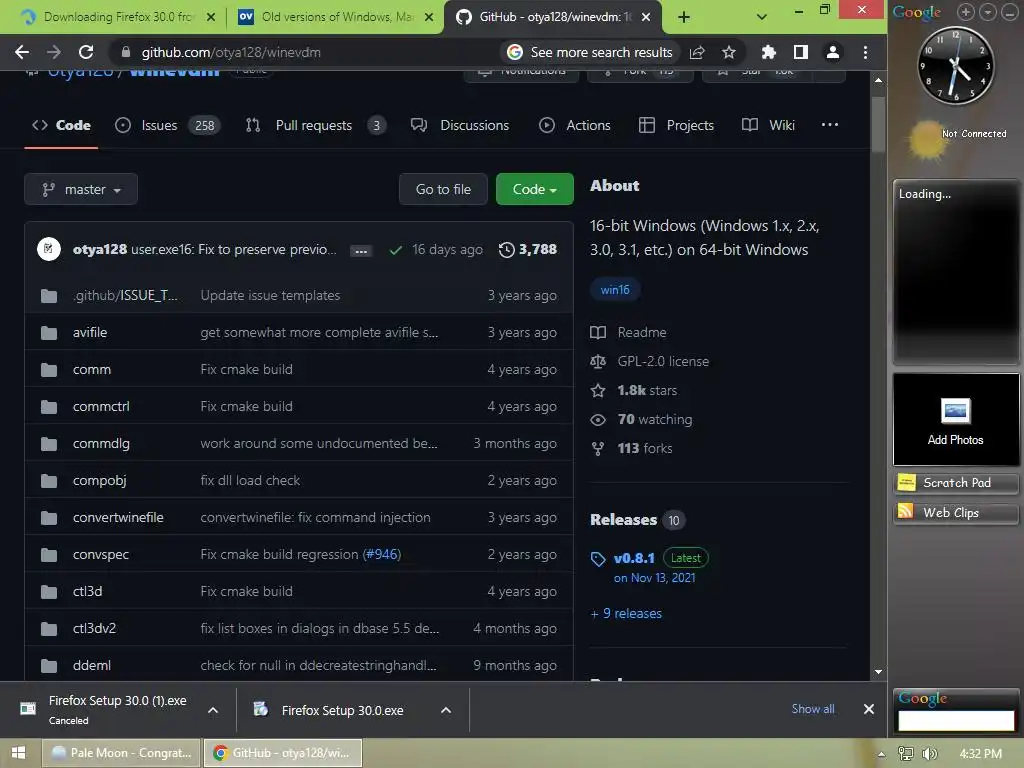
Task: Open Scratch Pad gadget in sidebar
Action: [955, 483]
